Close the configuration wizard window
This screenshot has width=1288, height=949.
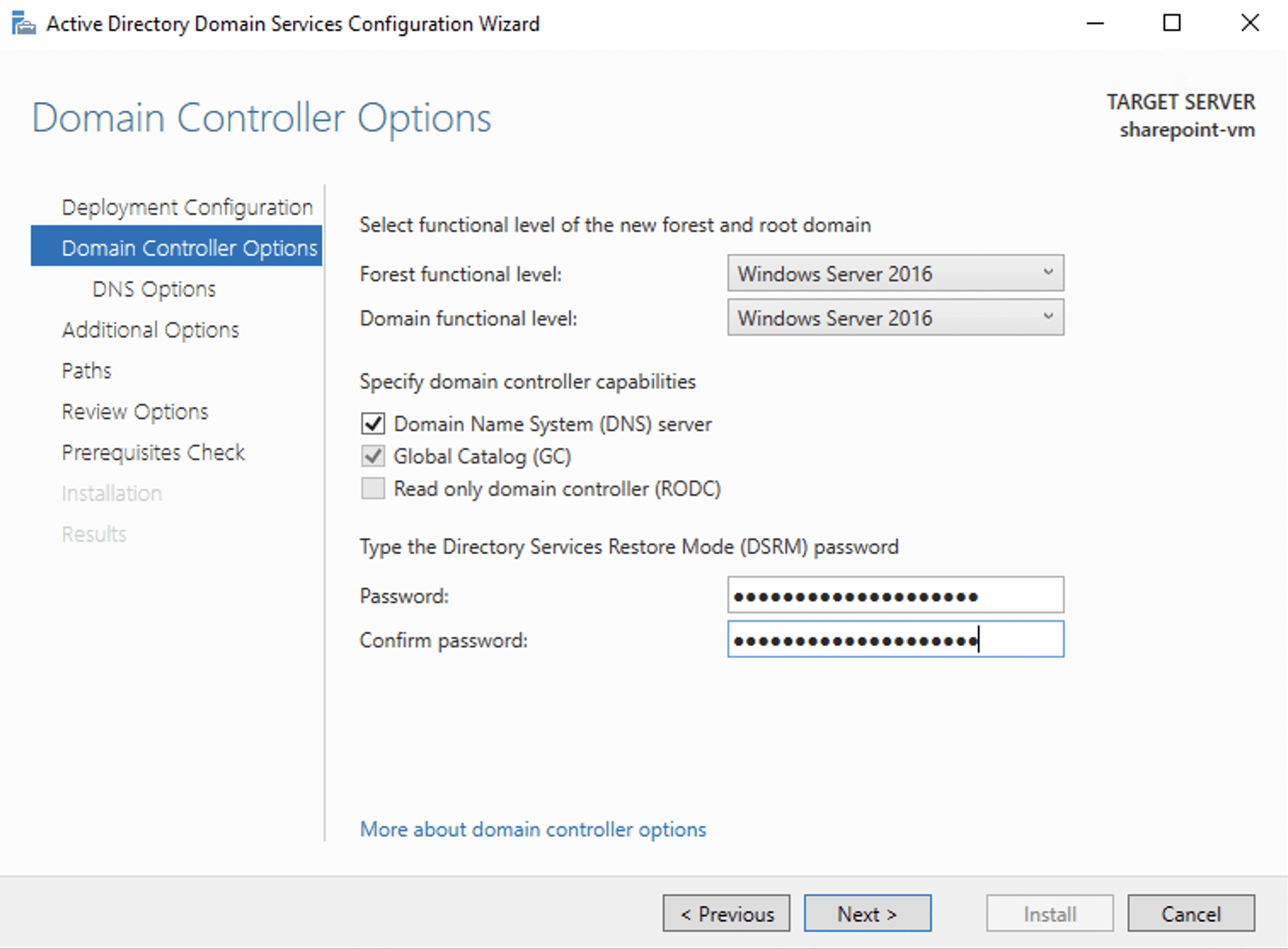pos(1250,23)
